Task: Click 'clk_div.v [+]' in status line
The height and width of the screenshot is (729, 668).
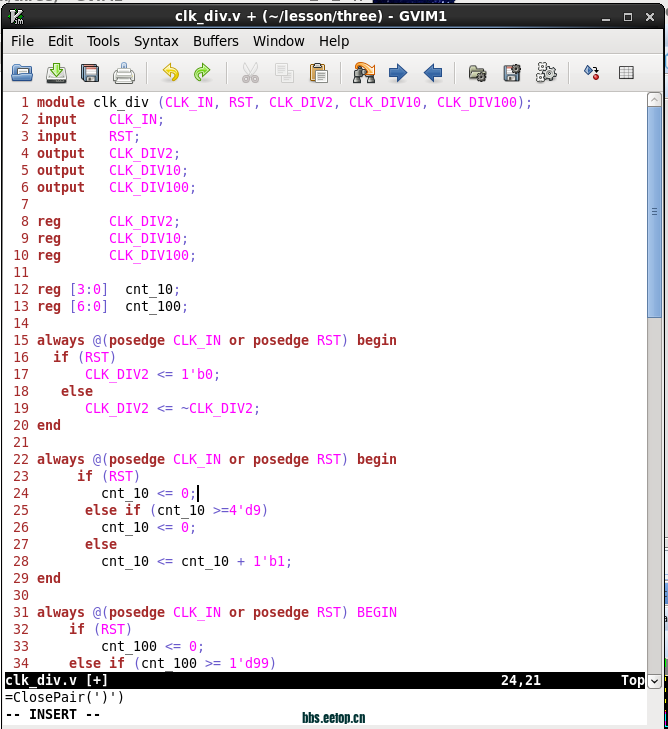Action: click(57, 680)
